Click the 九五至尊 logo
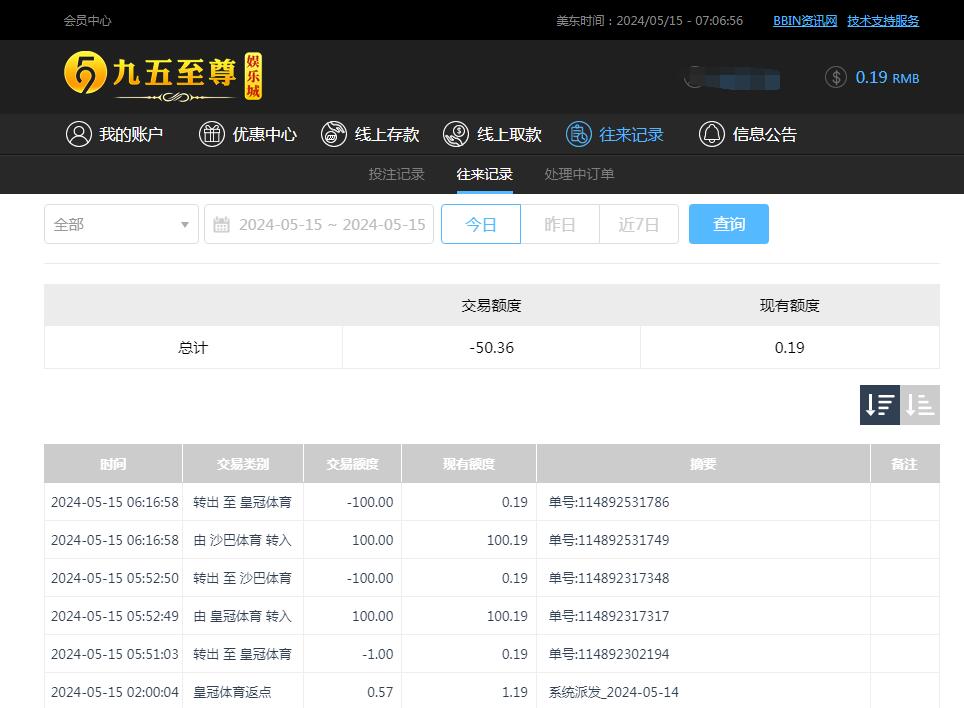Screen dimensions: 964x708 point(162,76)
